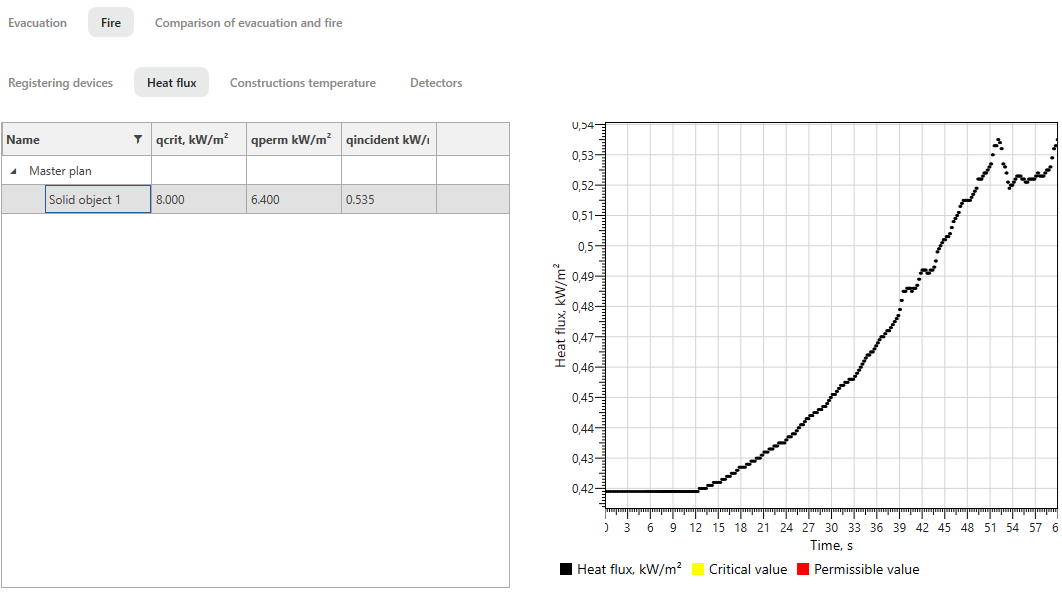Select the 8.000 qcrit value cell
This screenshot has height=592, width=1062.
click(198, 200)
